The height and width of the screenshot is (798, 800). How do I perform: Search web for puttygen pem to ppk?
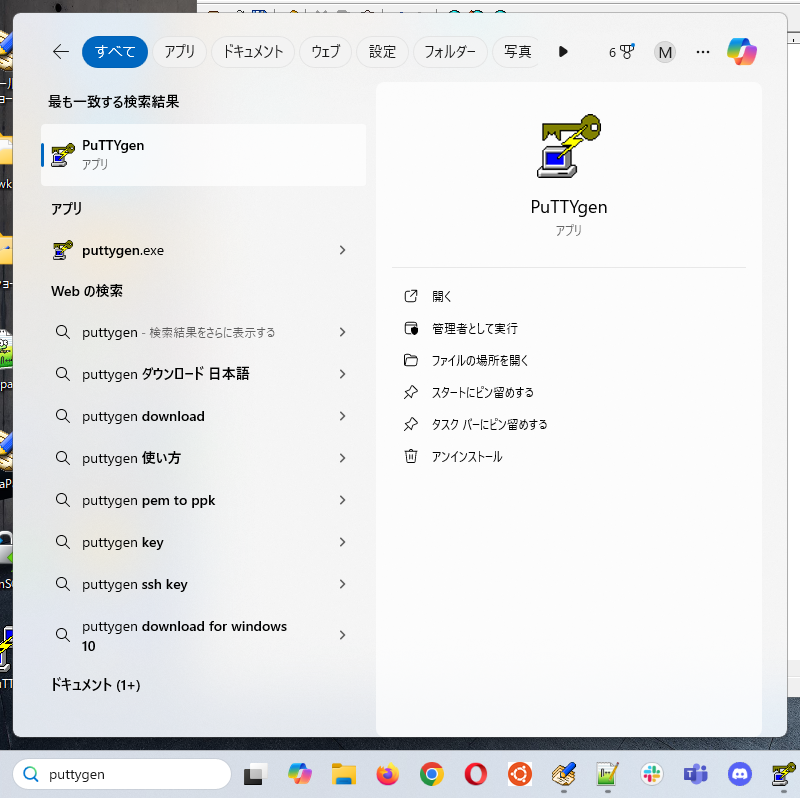[x=204, y=500]
